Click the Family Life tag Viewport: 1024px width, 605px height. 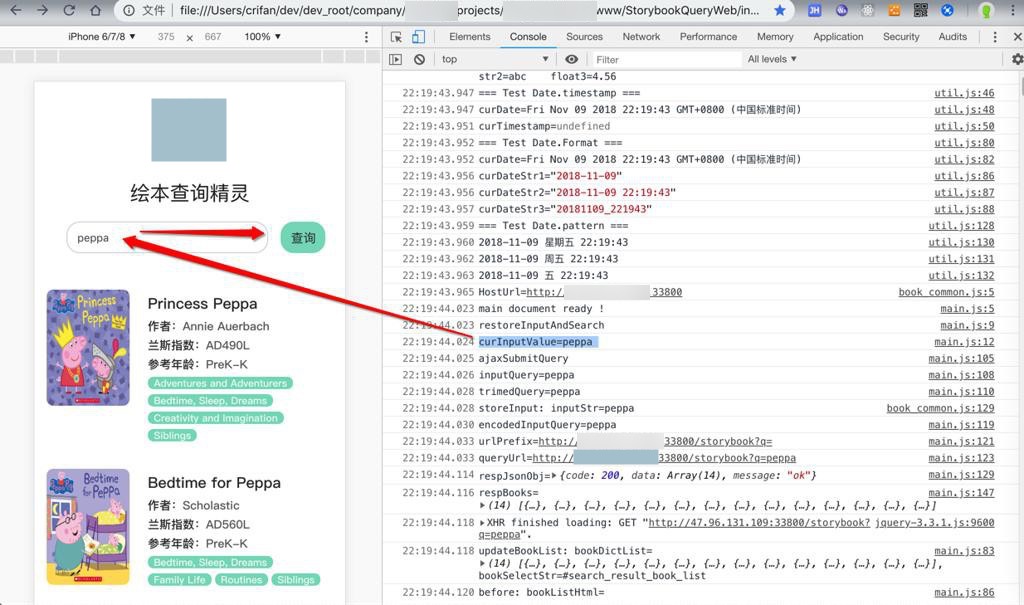point(180,580)
